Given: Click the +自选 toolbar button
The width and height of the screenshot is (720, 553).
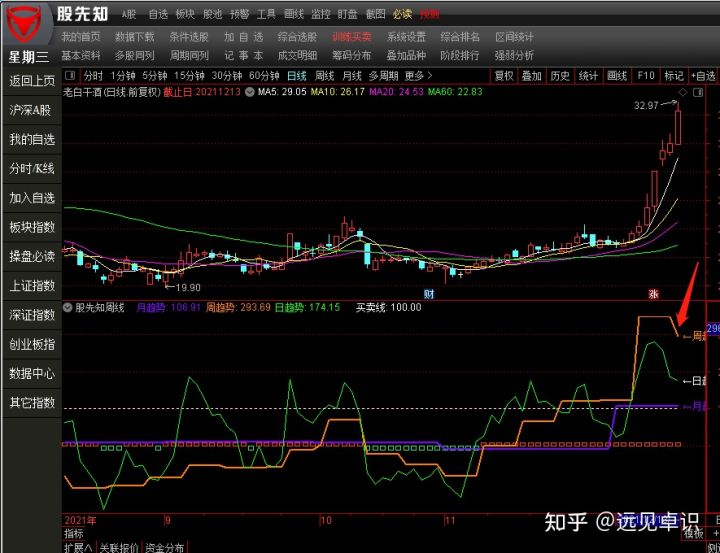Looking at the screenshot, I should (703, 76).
